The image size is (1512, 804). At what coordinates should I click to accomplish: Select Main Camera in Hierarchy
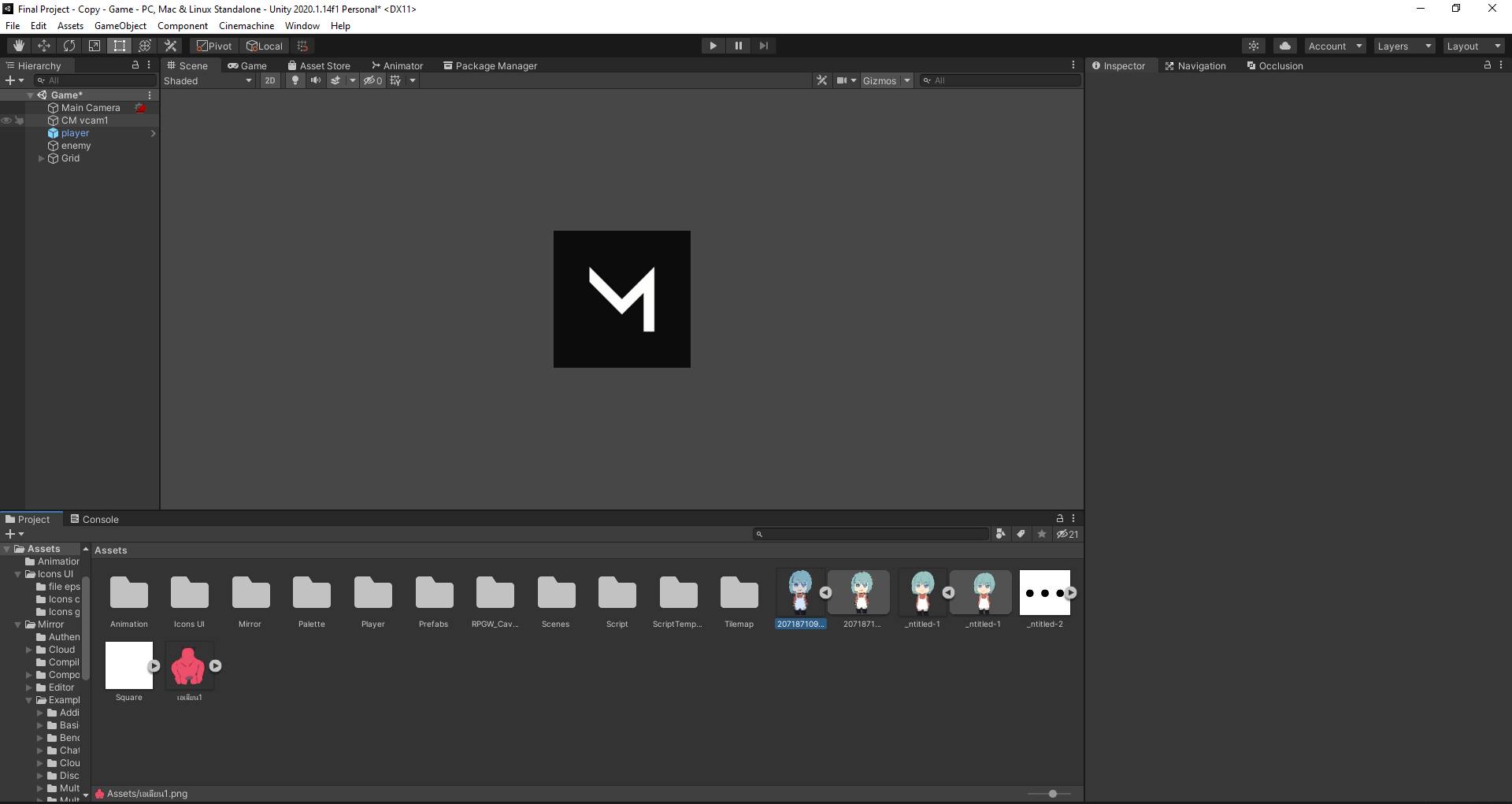click(x=91, y=108)
